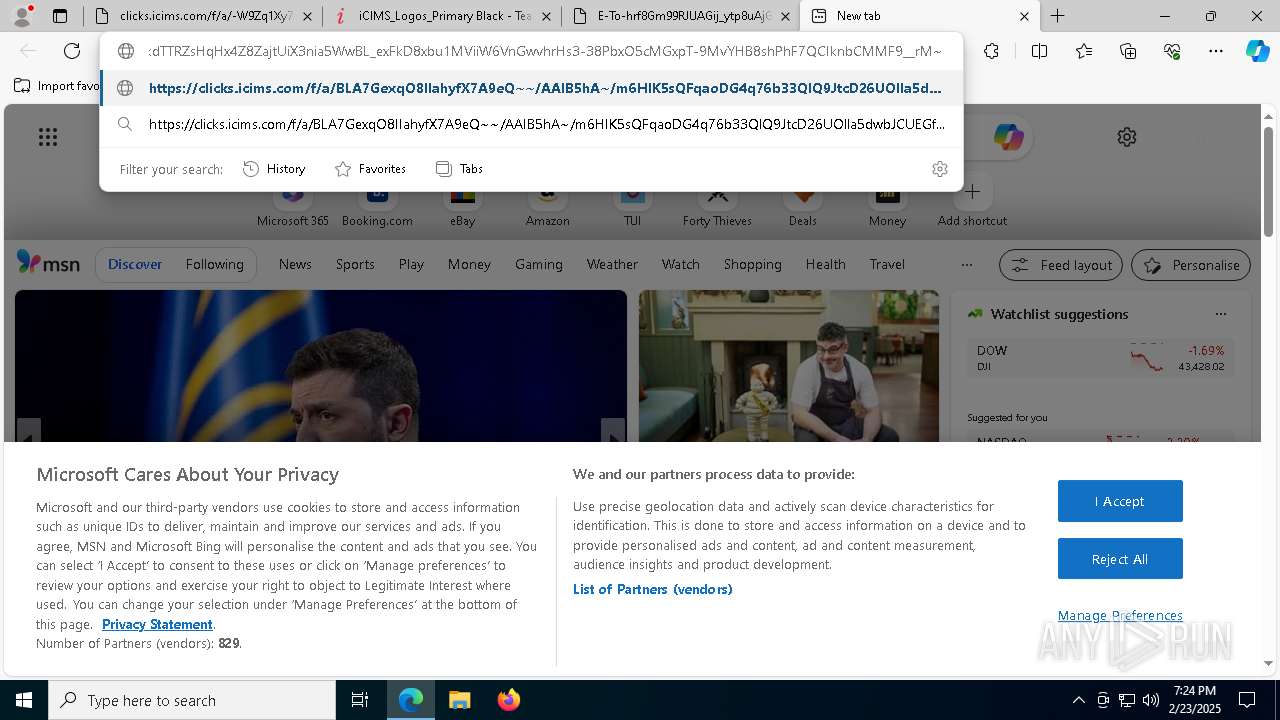The height and width of the screenshot is (720, 1280).
Task: Launch Copilot sidebar icon
Action: (x=1257, y=51)
